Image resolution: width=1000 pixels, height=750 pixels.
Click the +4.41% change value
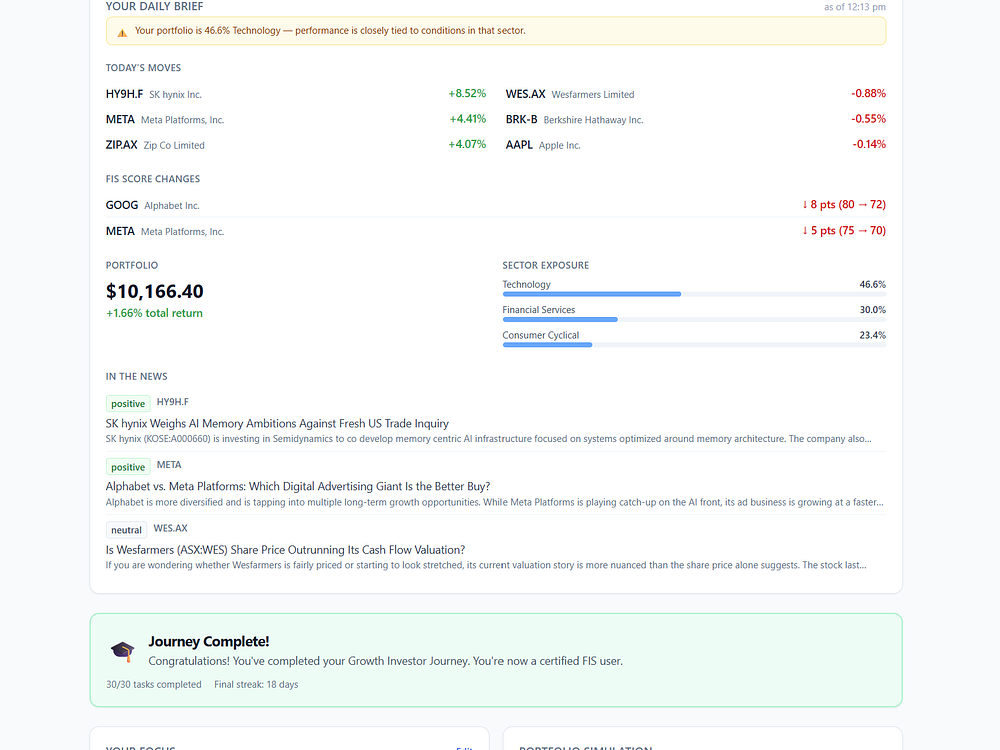tap(467, 119)
